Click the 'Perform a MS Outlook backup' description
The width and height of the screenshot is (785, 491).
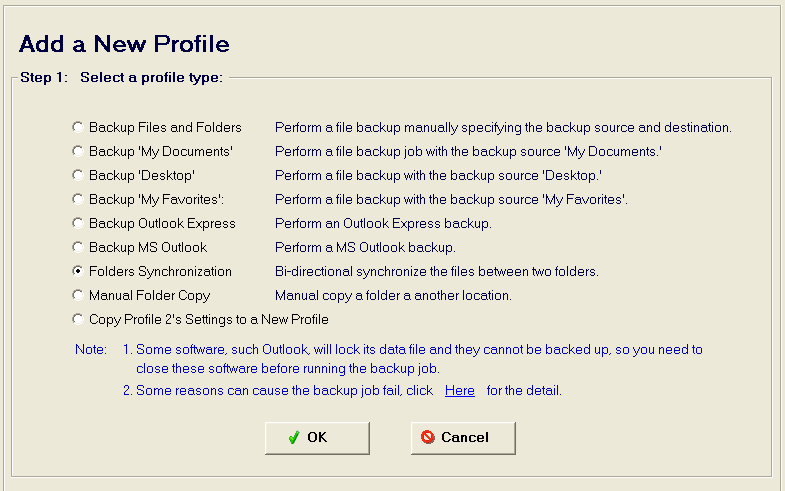click(365, 247)
